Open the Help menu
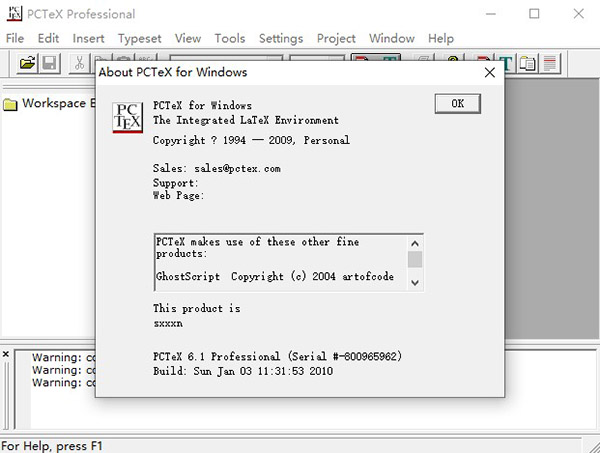Viewport: 600px width, 453px height. (441, 38)
